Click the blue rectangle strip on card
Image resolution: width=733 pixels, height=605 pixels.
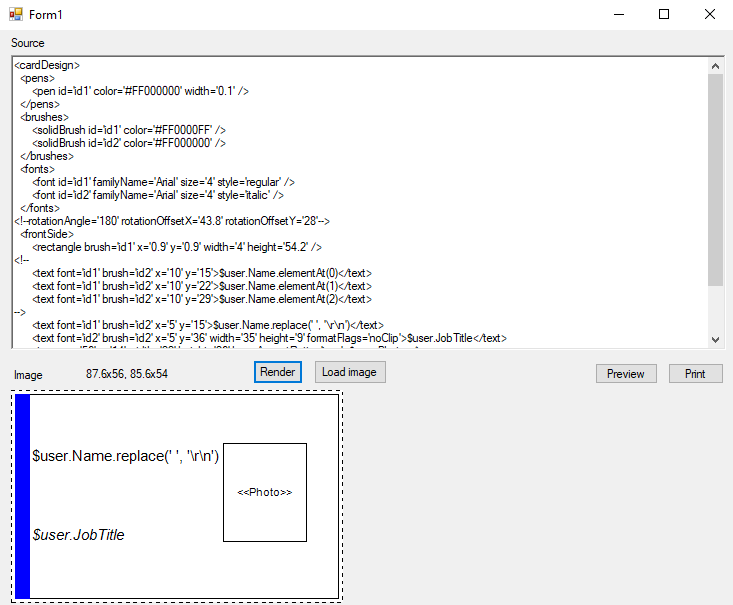tap(23, 496)
